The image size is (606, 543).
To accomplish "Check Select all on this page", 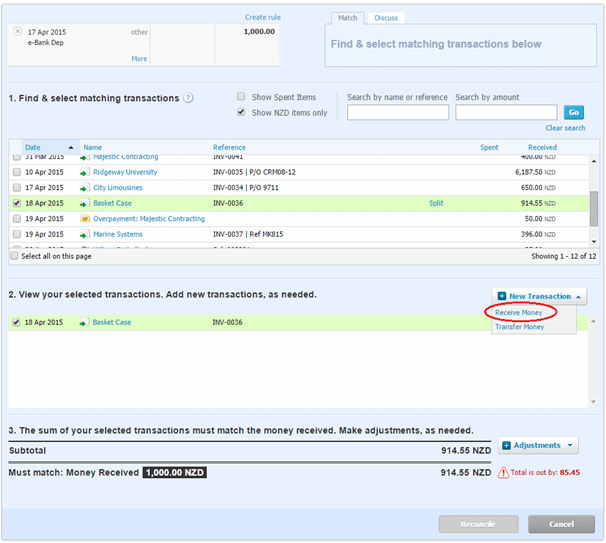I will [x=14, y=256].
